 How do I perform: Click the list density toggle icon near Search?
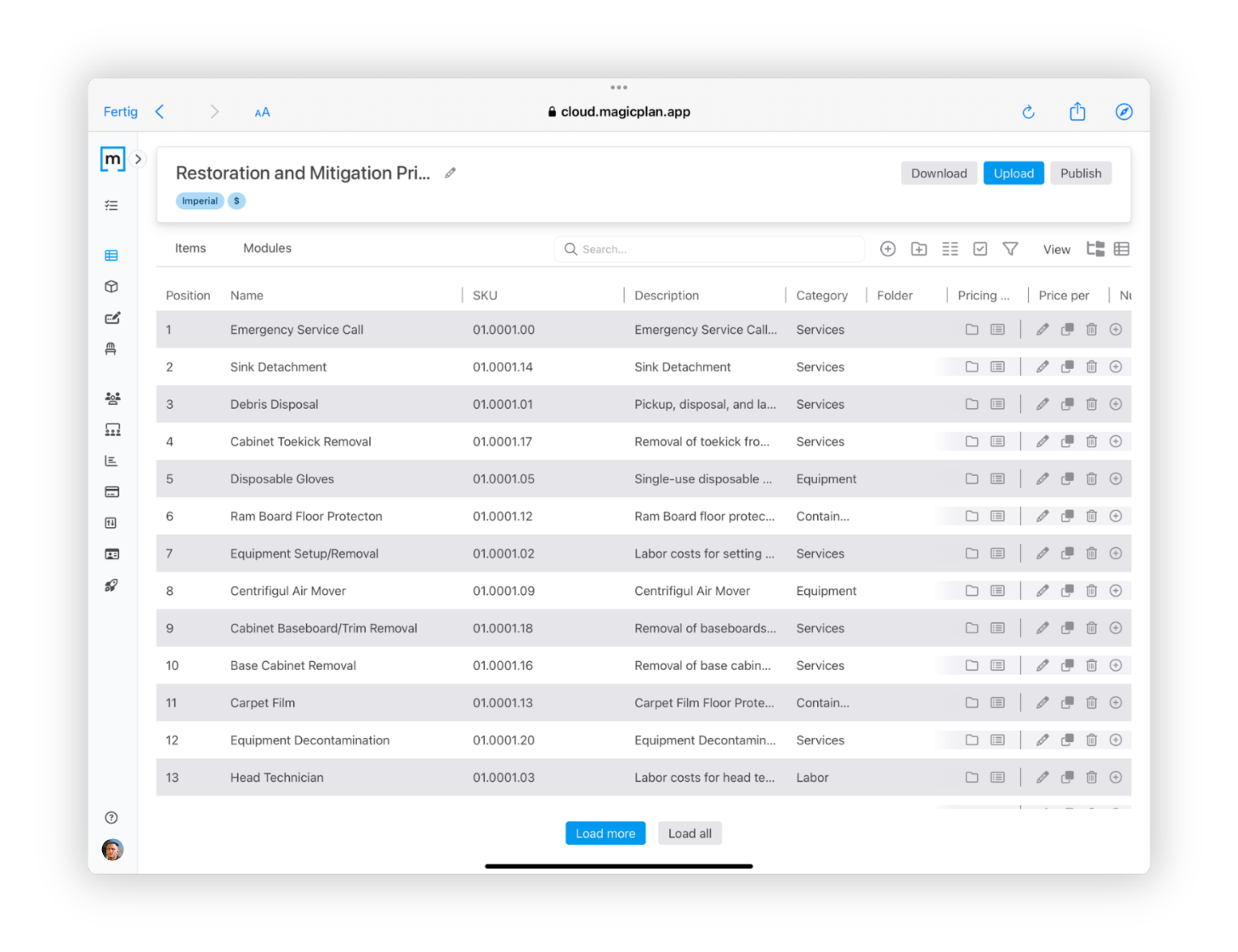tap(950, 248)
